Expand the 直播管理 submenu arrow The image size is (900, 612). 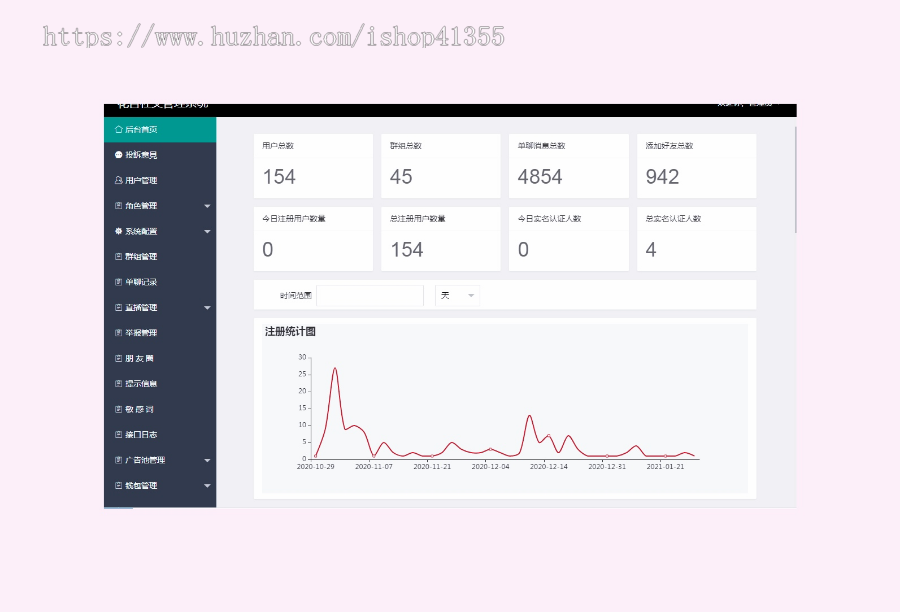[x=207, y=308]
